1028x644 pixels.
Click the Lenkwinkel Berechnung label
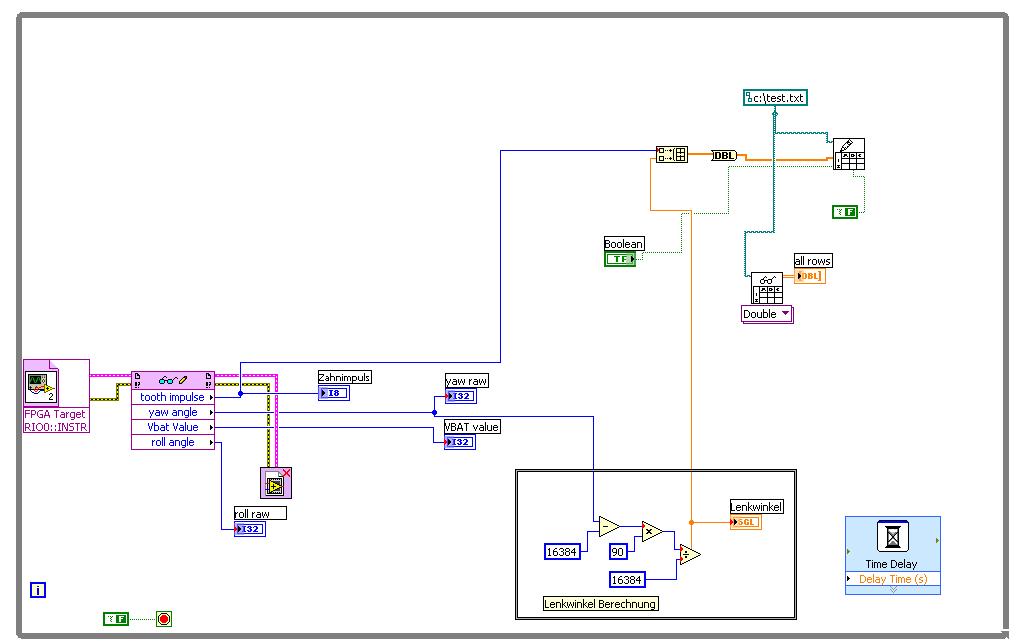coord(600,604)
